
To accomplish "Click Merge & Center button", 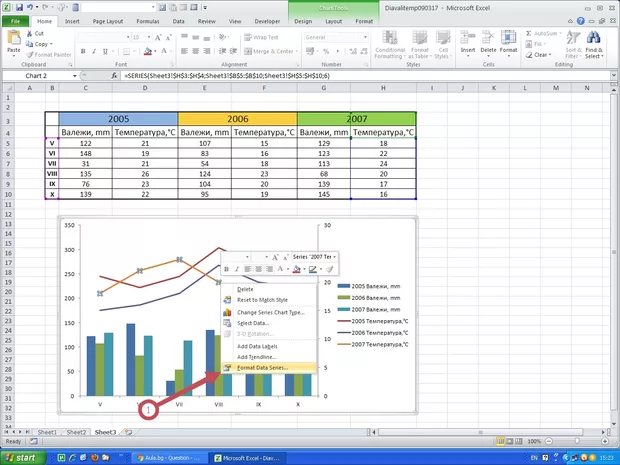I will tap(269, 51).
